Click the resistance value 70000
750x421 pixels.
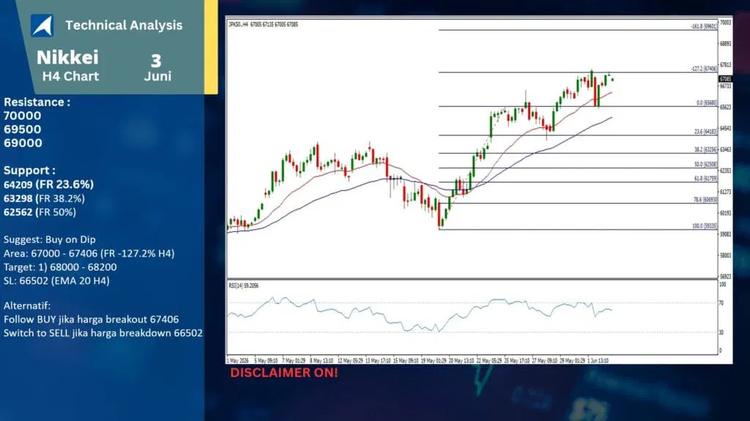pyautogui.click(x=22, y=116)
